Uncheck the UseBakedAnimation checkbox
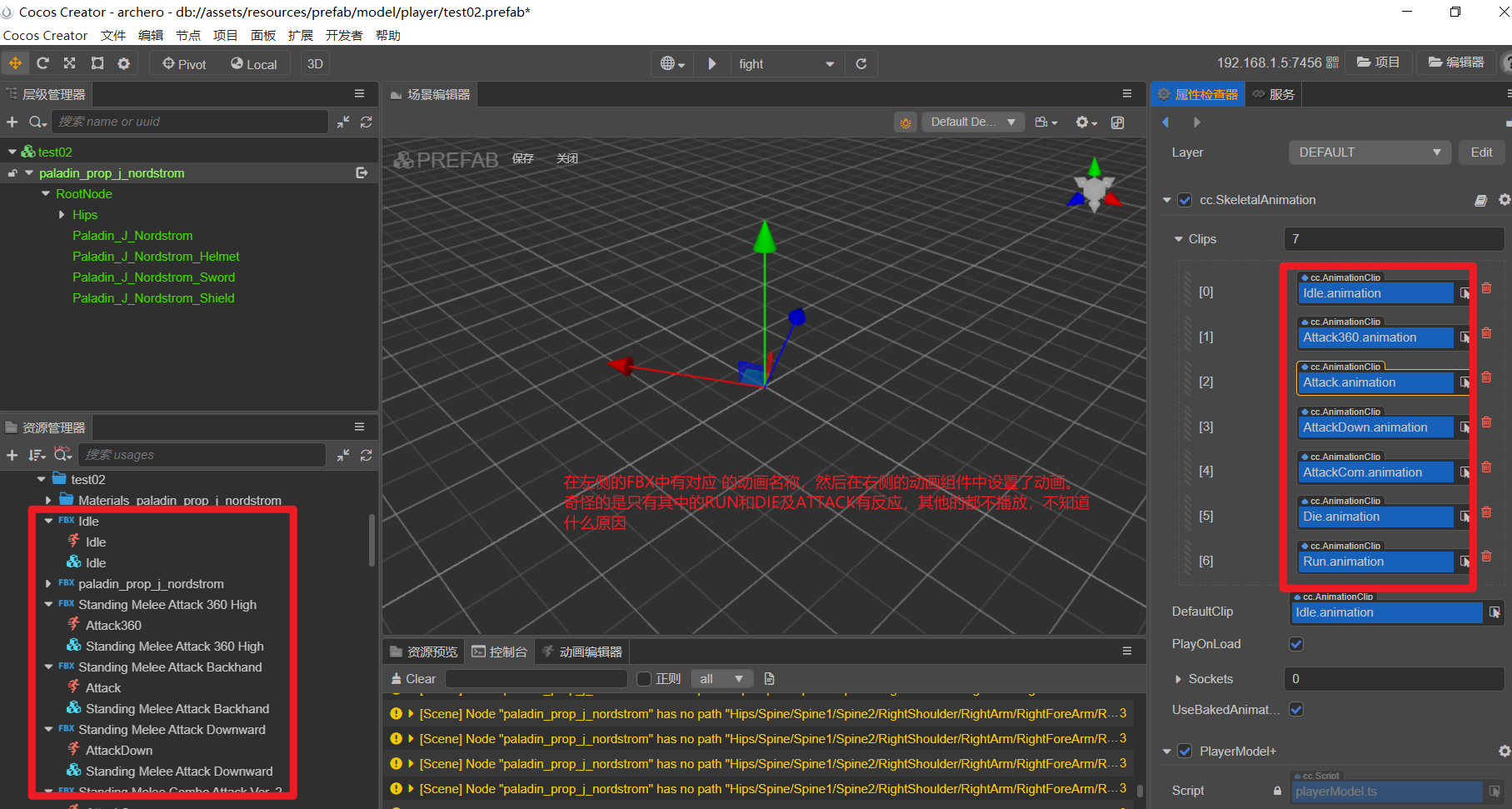The width and height of the screenshot is (1512, 809). (x=1296, y=709)
